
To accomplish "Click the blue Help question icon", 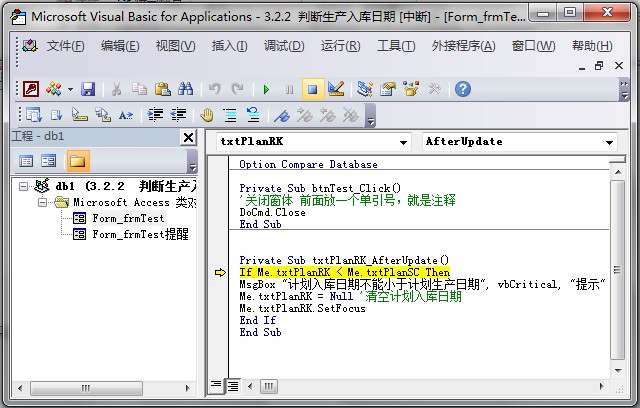I will (x=463, y=89).
